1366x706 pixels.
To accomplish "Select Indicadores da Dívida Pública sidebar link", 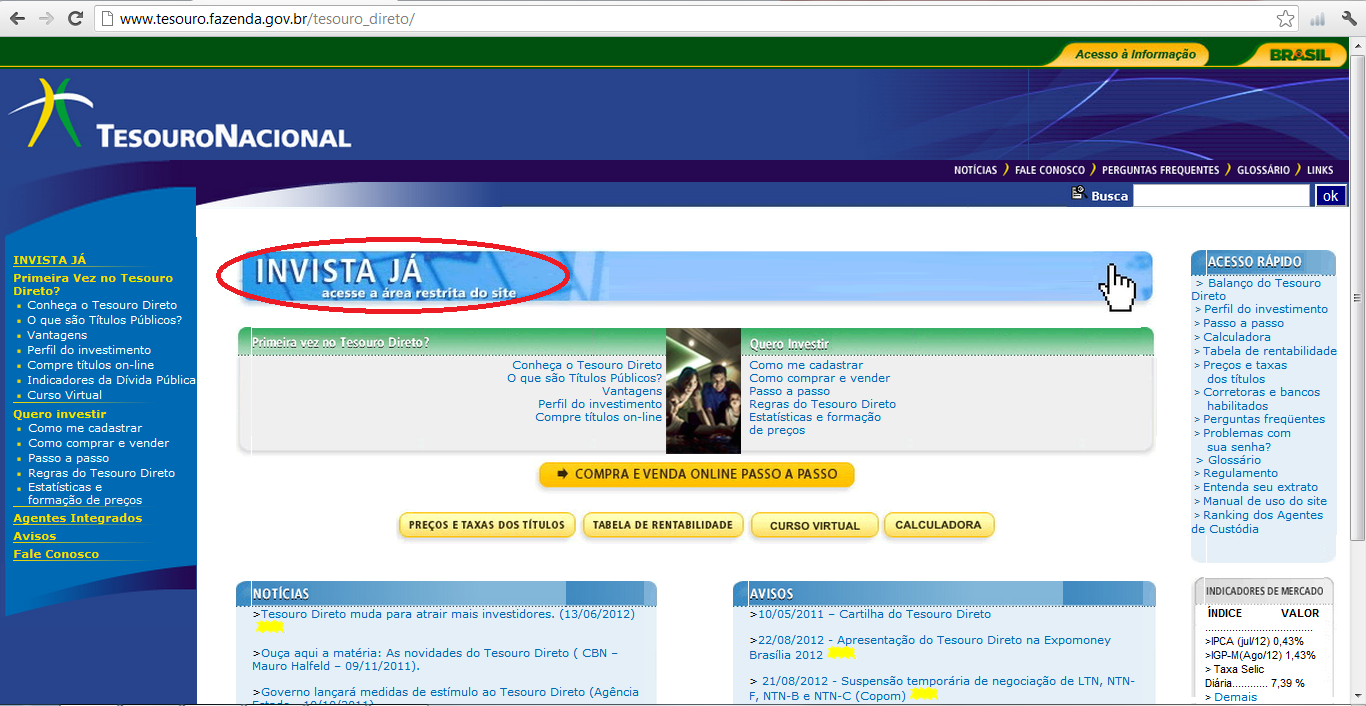I will pyautogui.click(x=112, y=380).
